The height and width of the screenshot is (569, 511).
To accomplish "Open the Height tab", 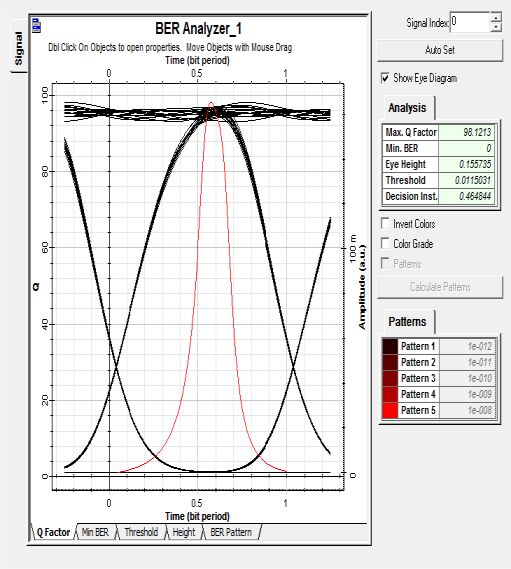I will 184,532.
